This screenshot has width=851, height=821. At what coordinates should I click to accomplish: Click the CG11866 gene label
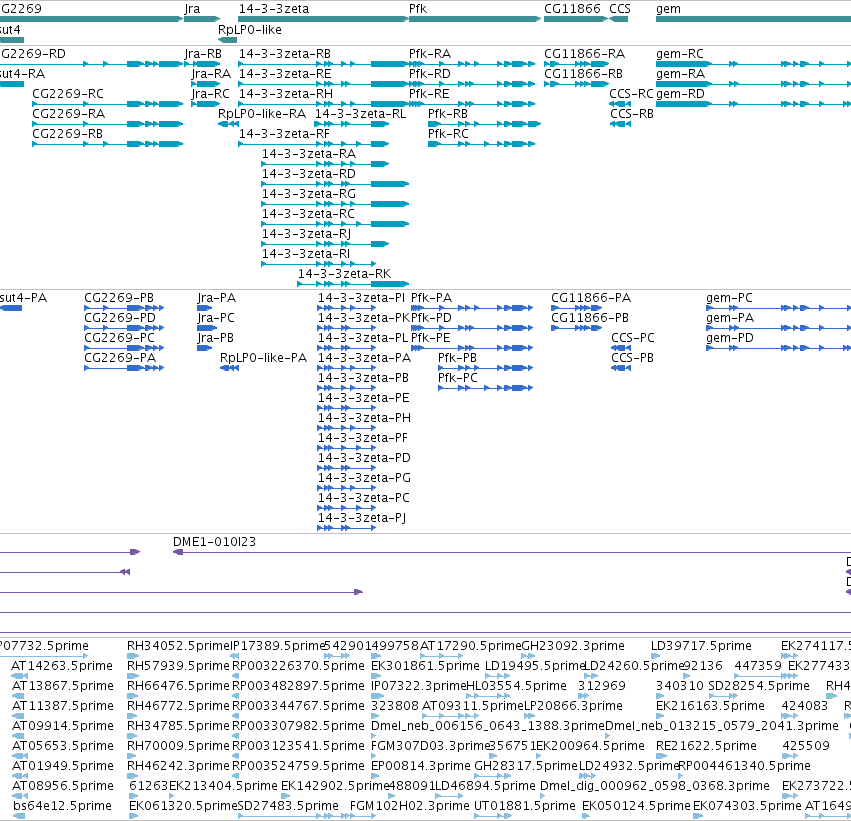(572, 9)
